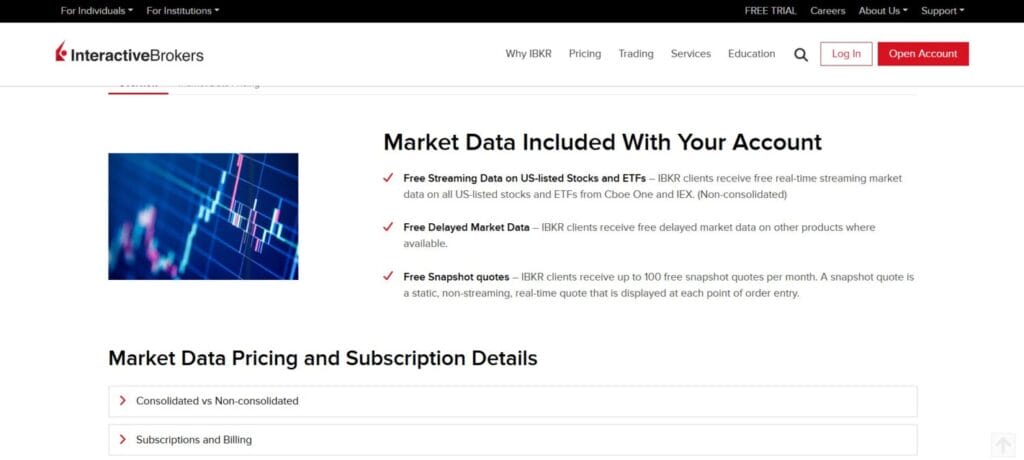Click the checkmark beside Free Streaming Data
Screen dimensions: 1024x460
click(388, 178)
